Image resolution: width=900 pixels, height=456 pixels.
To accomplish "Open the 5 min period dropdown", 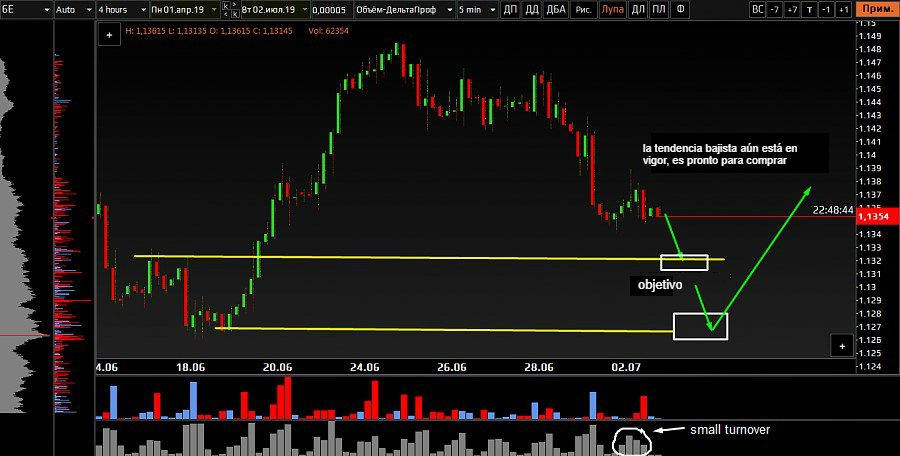I will pyautogui.click(x=475, y=9).
